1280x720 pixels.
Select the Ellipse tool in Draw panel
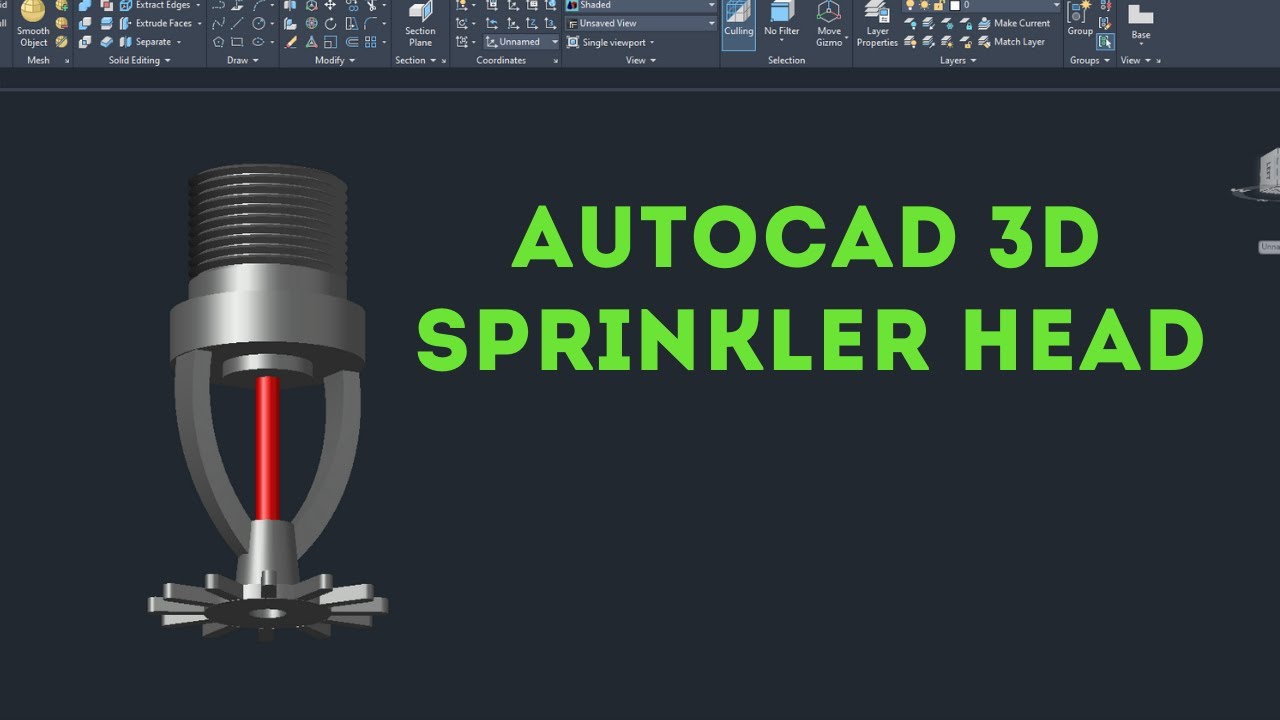pyautogui.click(x=258, y=42)
